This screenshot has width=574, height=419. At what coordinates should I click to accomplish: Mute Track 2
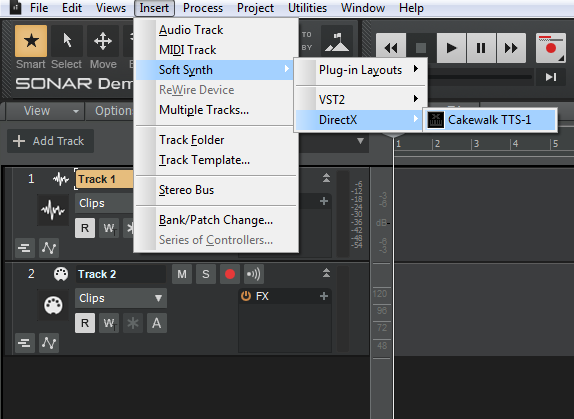(182, 274)
